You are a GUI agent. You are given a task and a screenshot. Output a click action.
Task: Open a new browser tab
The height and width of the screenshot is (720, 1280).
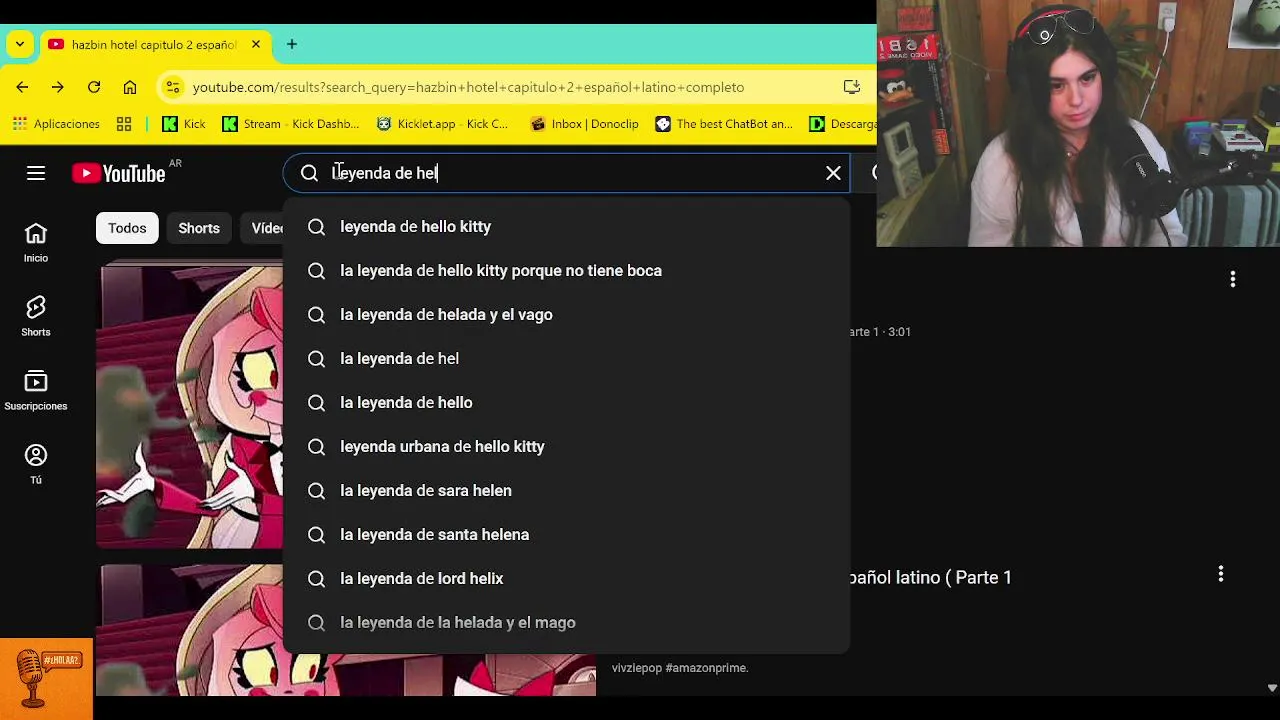pyautogui.click(x=292, y=44)
